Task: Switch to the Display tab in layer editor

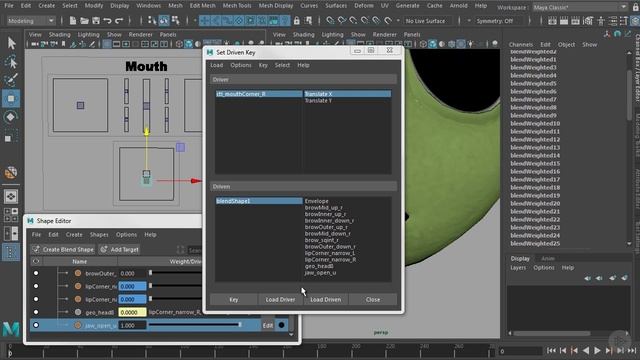Action: point(520,258)
